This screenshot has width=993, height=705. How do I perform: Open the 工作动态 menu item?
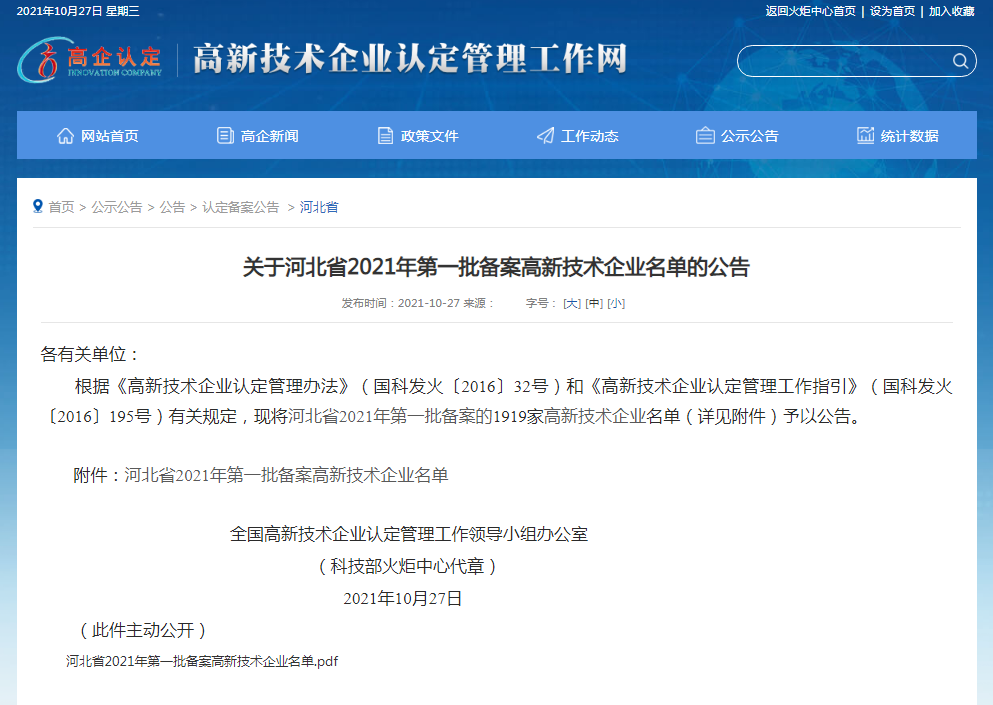point(577,136)
